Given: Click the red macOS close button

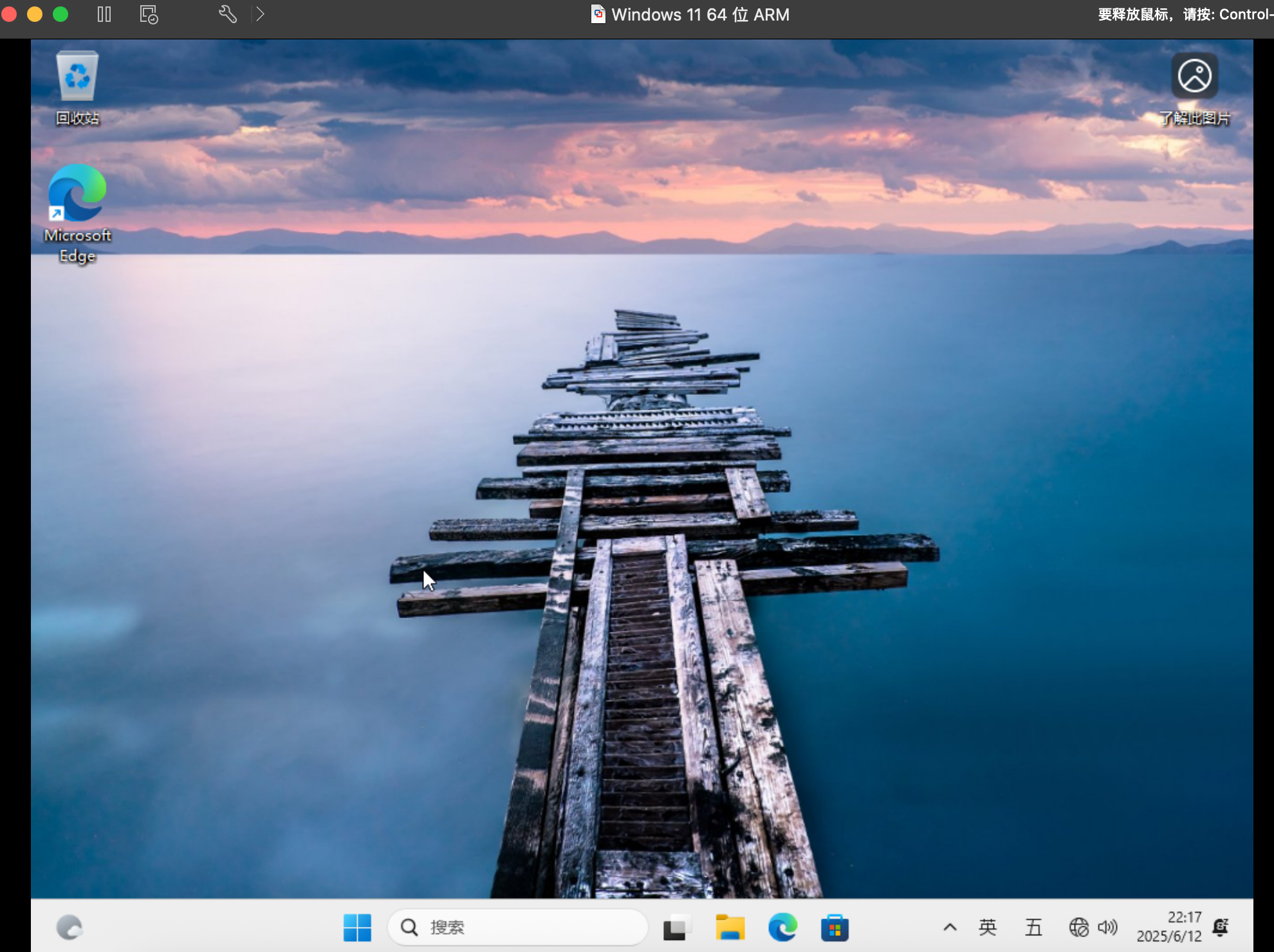Looking at the screenshot, I should click(9, 14).
